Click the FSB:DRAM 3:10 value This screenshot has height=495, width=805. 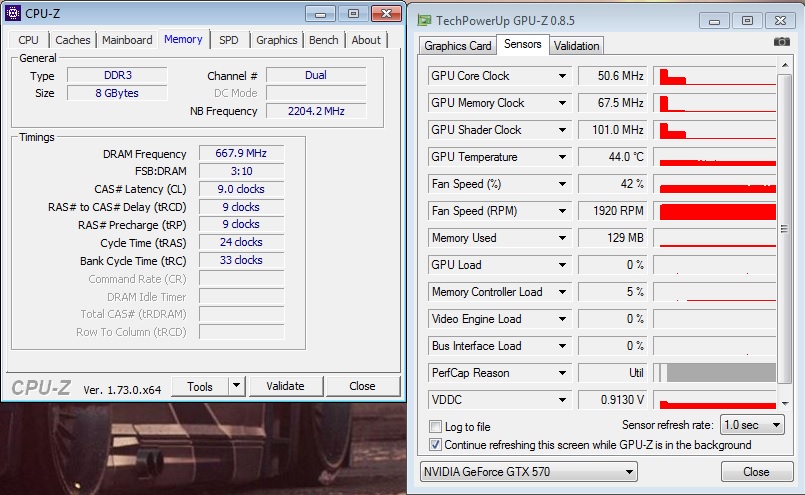click(x=241, y=171)
